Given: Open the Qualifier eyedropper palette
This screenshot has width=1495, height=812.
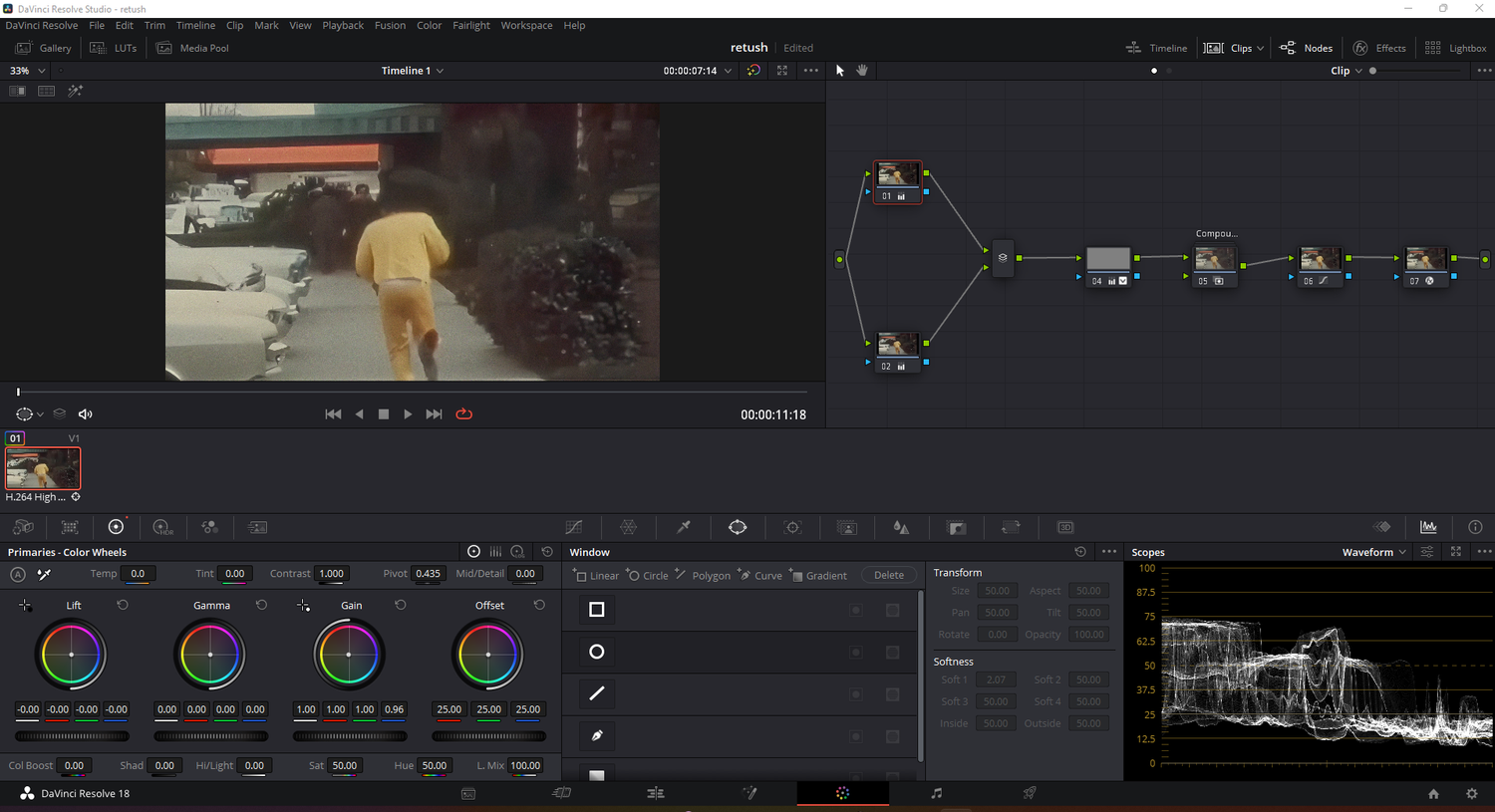Looking at the screenshot, I should (x=684, y=527).
